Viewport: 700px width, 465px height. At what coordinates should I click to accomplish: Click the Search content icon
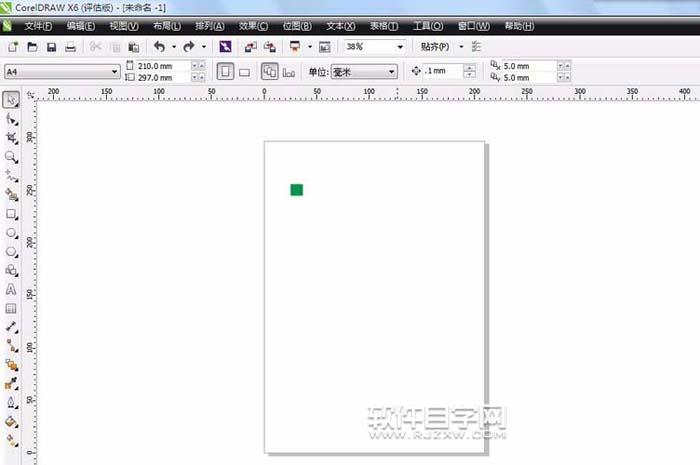tap(225, 46)
